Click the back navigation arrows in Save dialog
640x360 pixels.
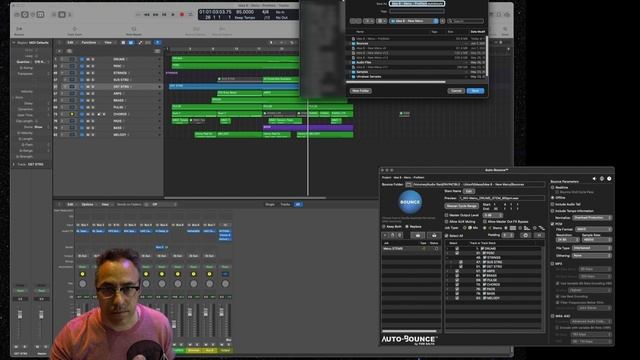pos(356,21)
